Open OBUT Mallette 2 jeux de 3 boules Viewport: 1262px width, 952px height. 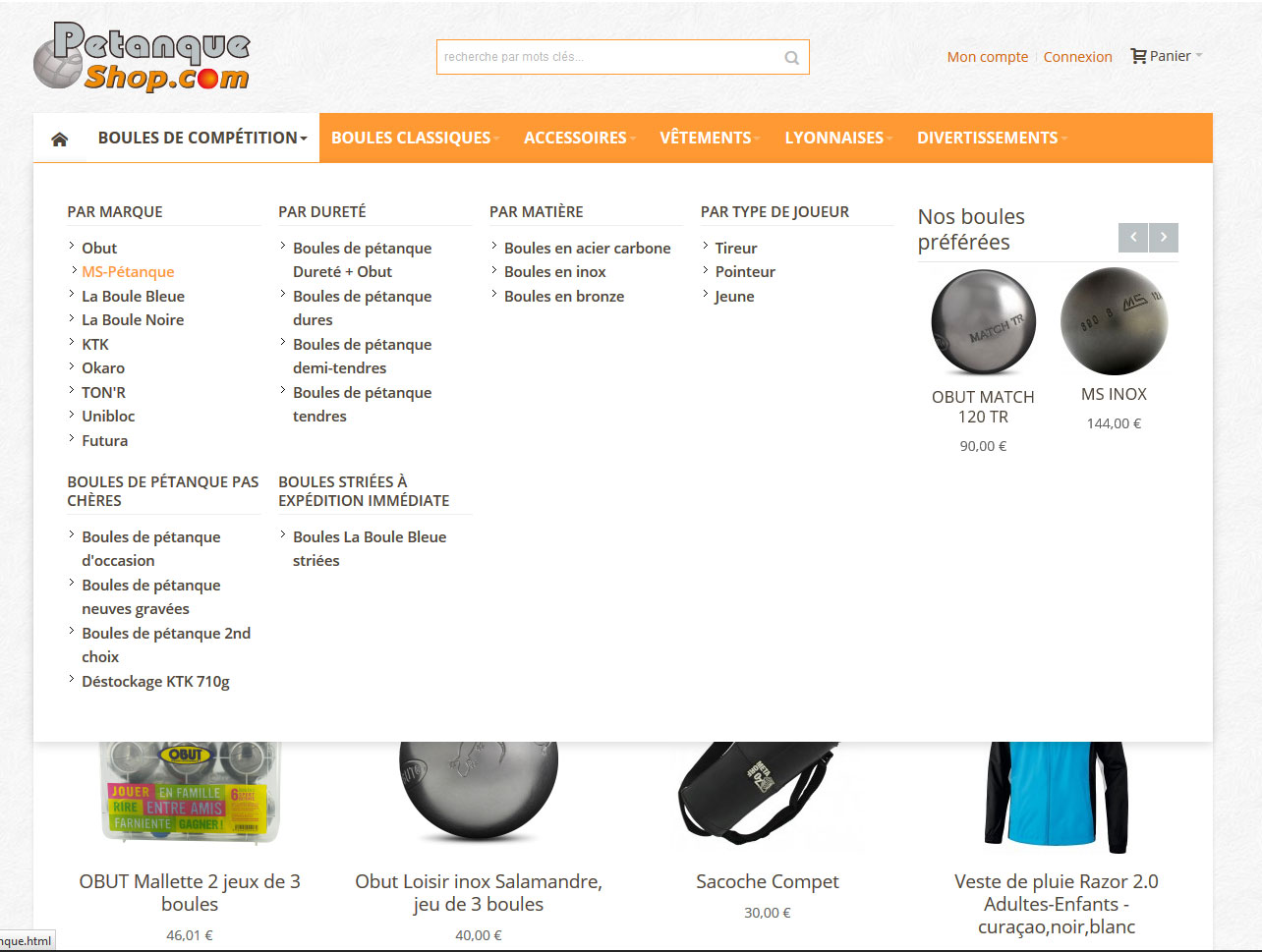190,893
